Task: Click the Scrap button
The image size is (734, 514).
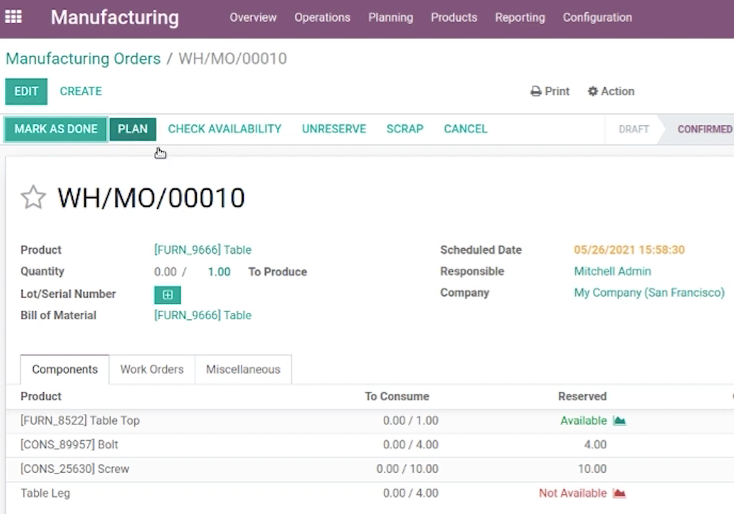Action: tap(405, 129)
